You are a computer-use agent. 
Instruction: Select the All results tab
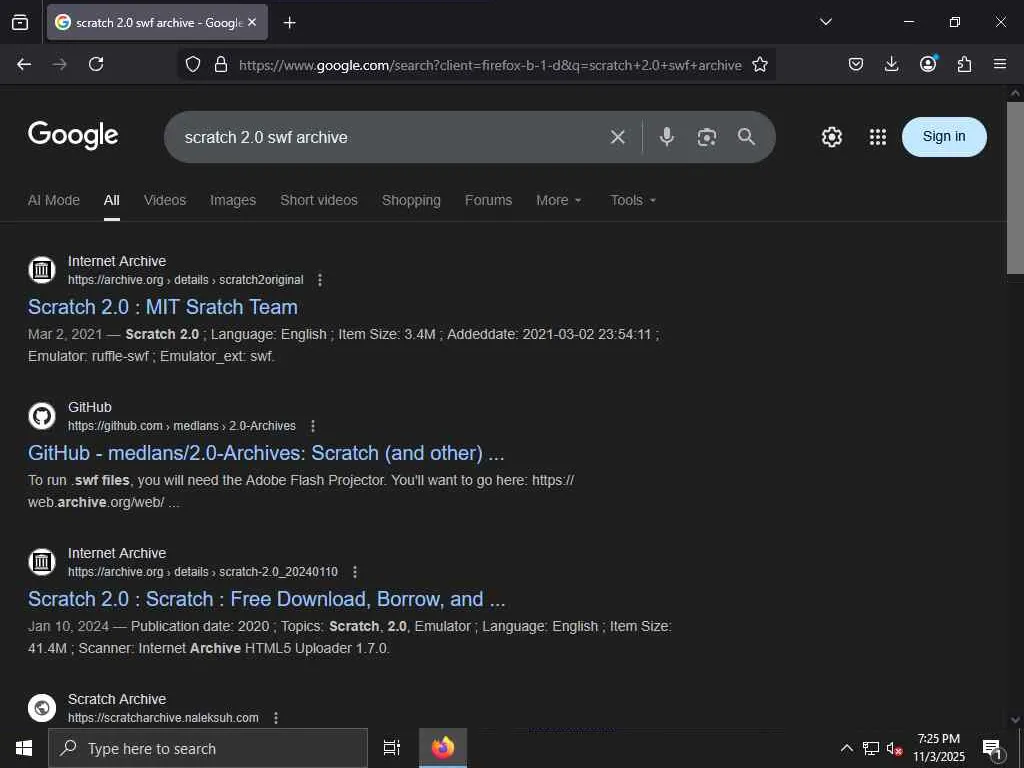(112, 200)
